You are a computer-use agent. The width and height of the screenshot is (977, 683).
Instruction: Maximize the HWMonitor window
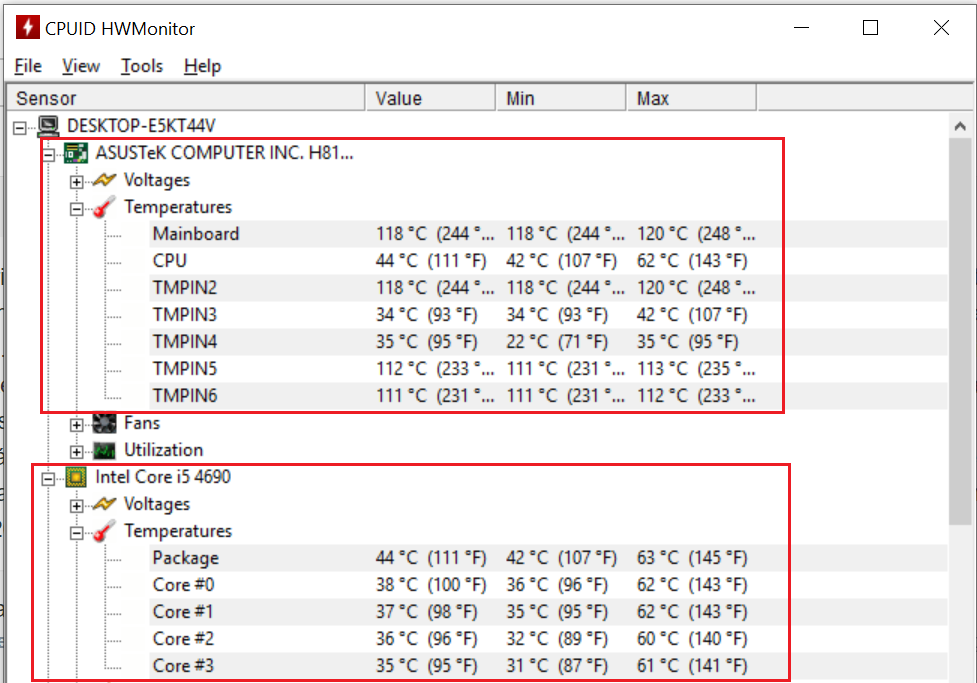(x=870, y=27)
